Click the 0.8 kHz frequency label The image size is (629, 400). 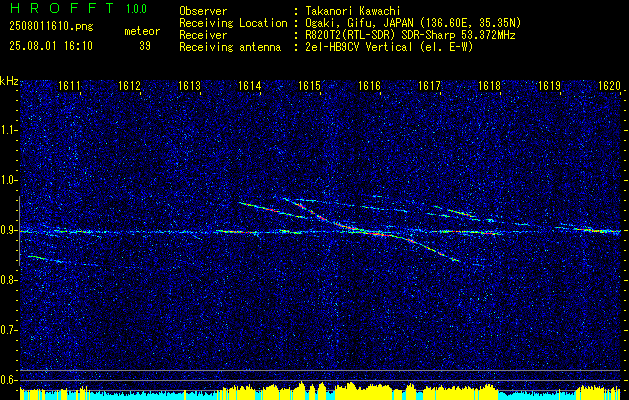(9, 280)
